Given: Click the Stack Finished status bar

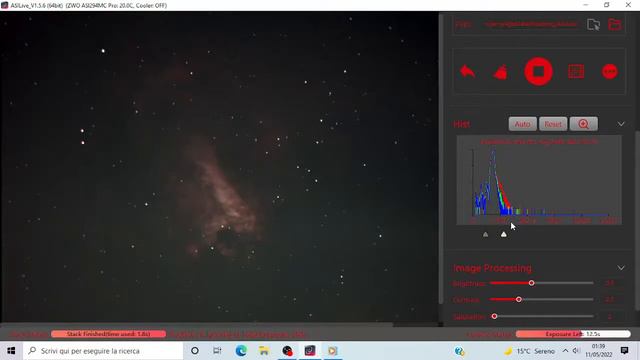Looking at the screenshot, I should (109, 334).
